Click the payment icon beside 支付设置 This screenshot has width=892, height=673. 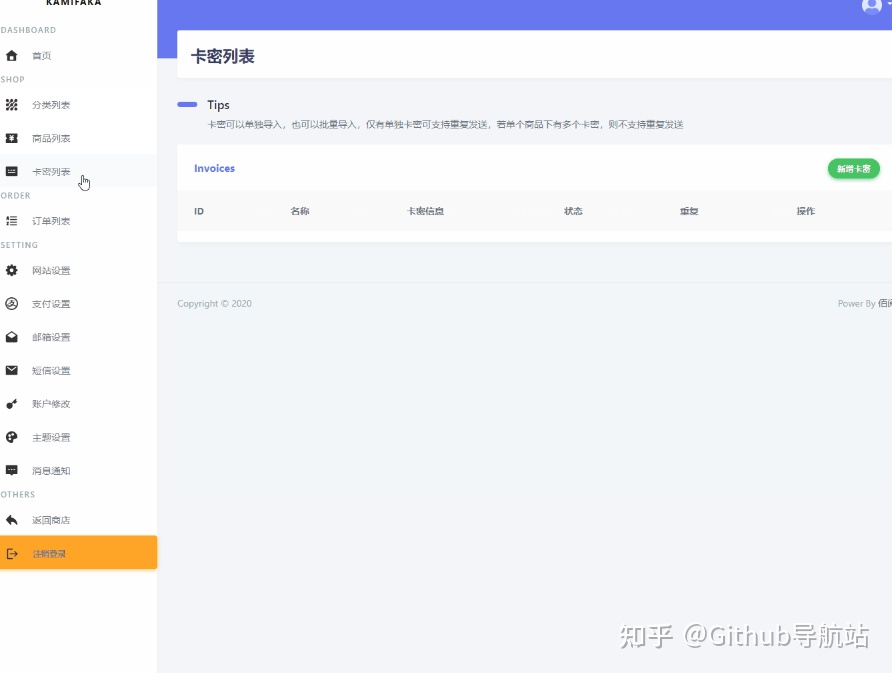point(11,304)
